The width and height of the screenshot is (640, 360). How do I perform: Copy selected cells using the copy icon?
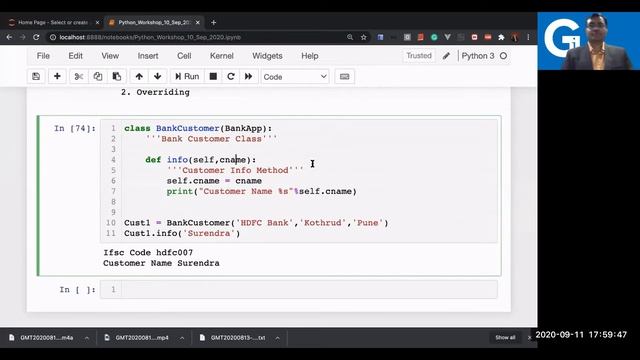tap(98, 76)
